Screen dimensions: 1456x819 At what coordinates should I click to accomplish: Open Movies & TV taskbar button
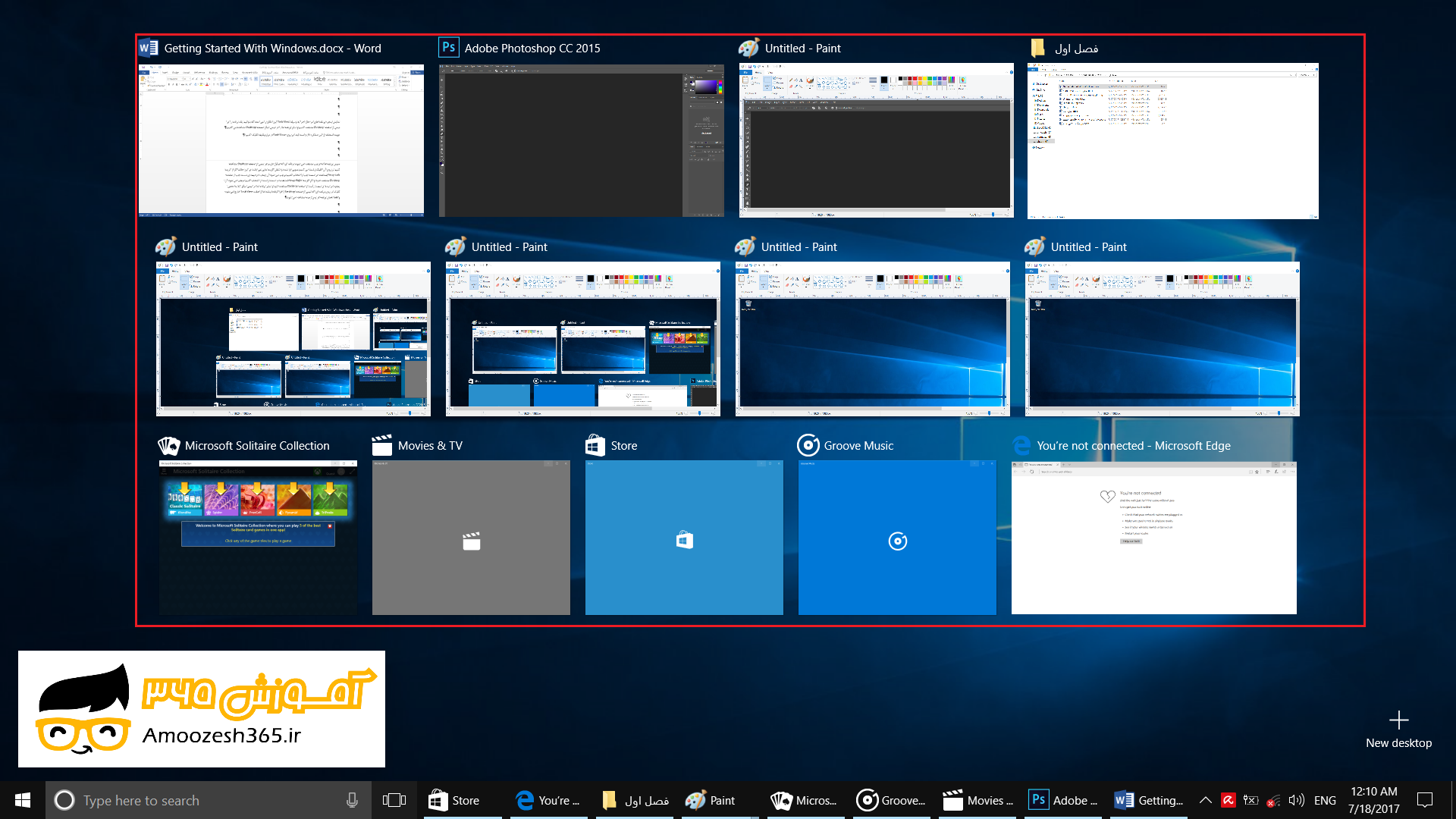click(978, 800)
